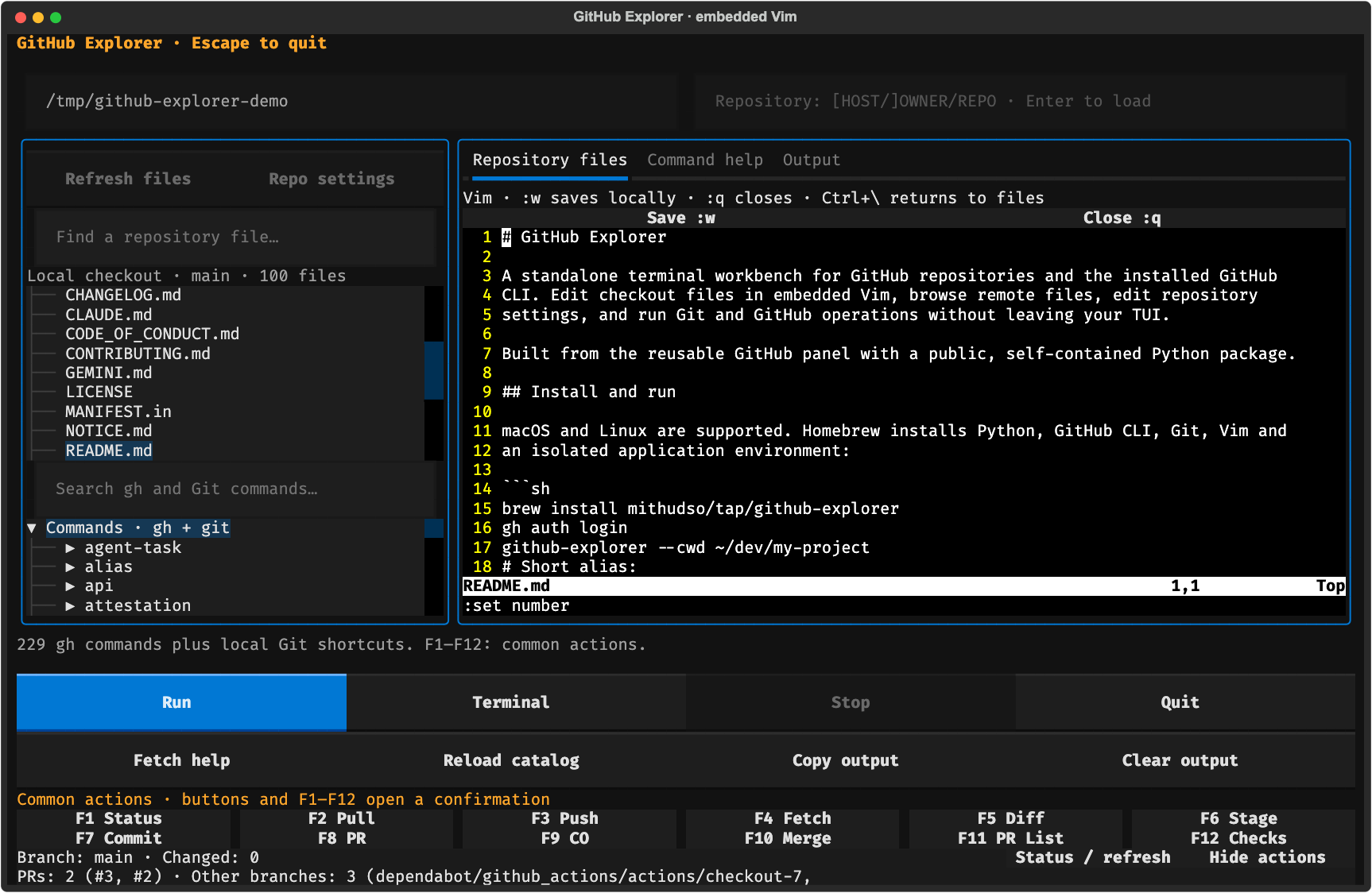
Task: Select CHANGELOG.md in the file list
Action: pos(123,296)
